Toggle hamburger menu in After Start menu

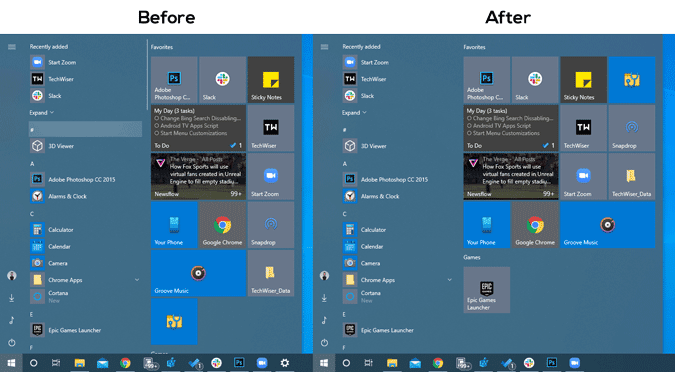tap(325, 46)
